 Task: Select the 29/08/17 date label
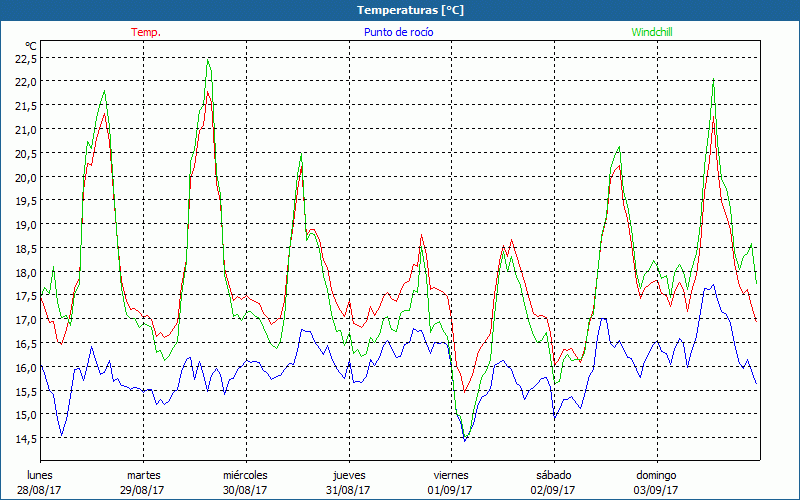(143, 490)
